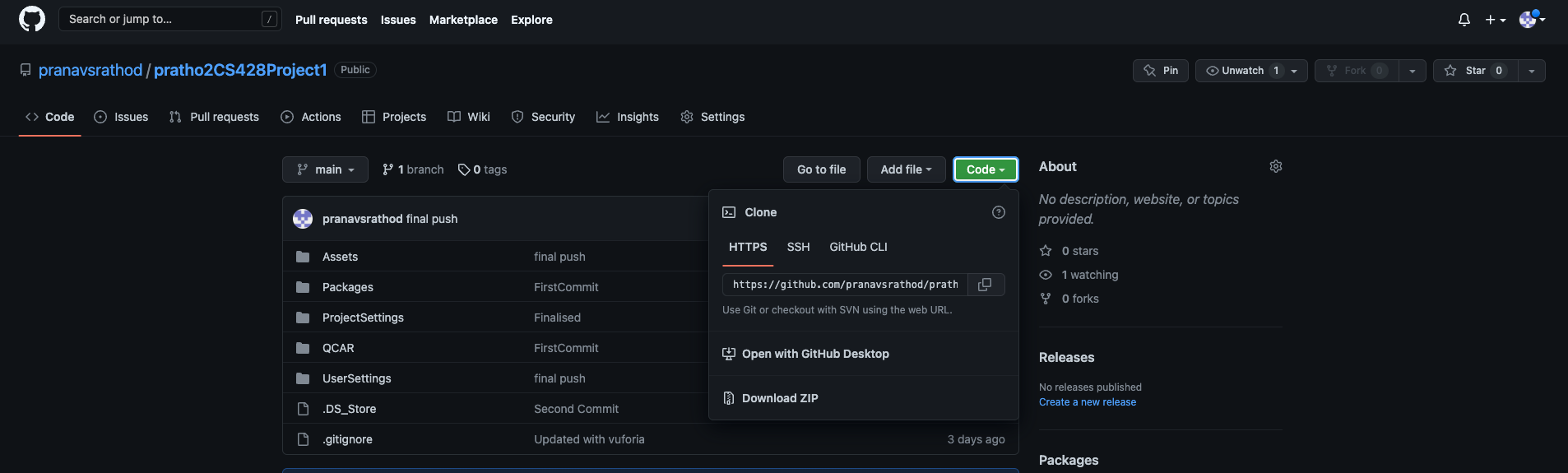Open pratho2CS428Project1 repository link
The image size is (1568, 473).
pos(240,70)
